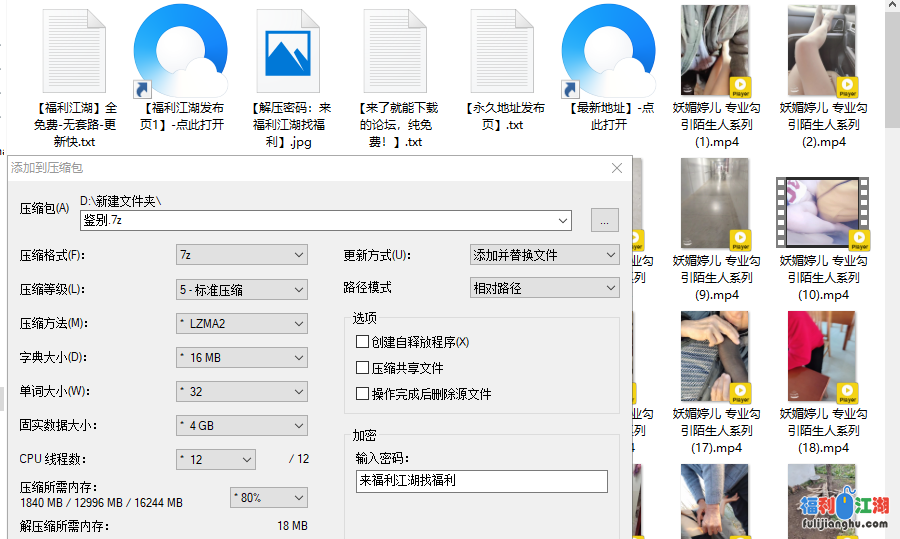Click the 输入密码 password field
This screenshot has width=900, height=539.
[x=481, y=481]
